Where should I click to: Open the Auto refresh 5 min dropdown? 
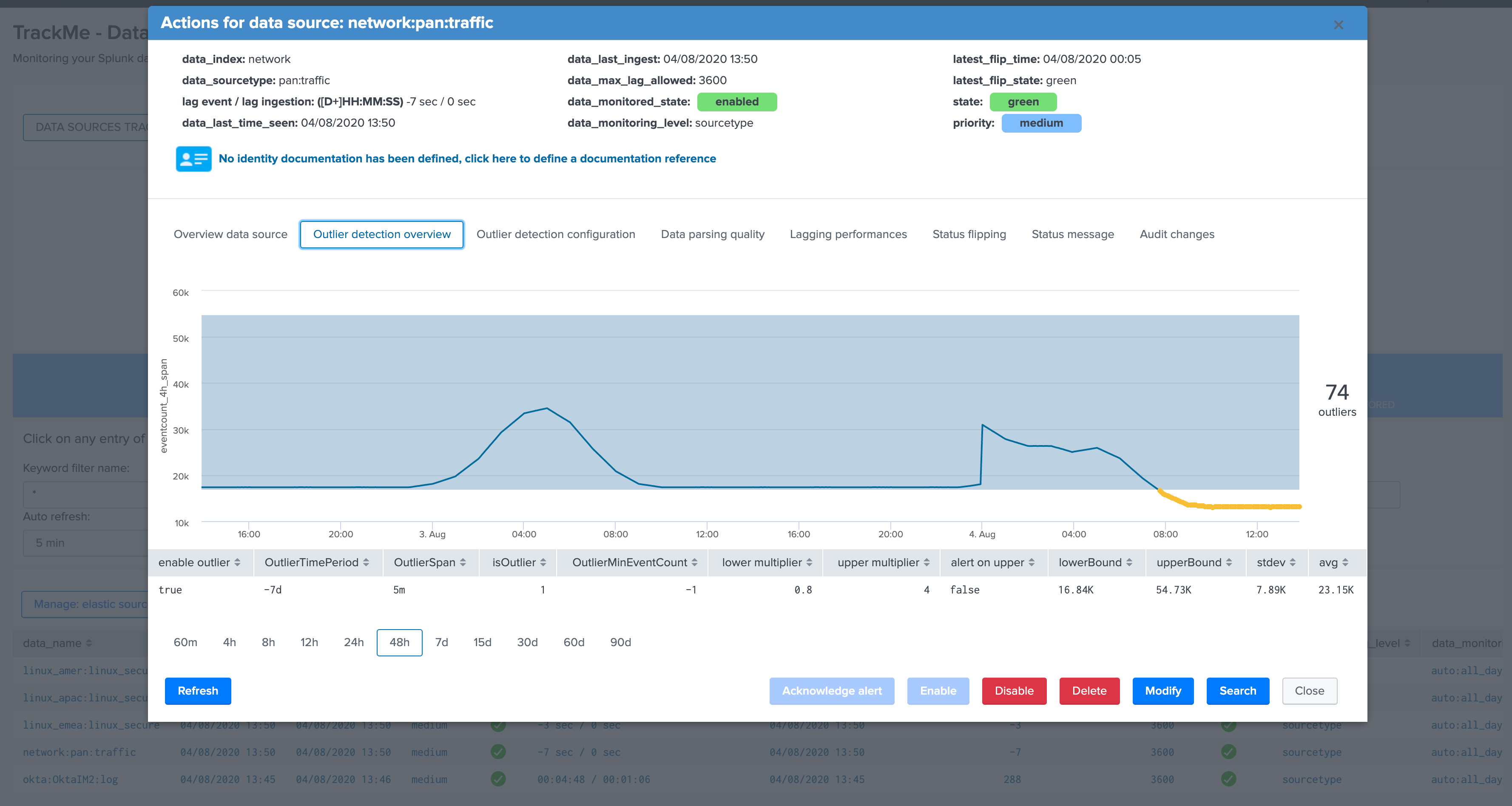(x=85, y=543)
